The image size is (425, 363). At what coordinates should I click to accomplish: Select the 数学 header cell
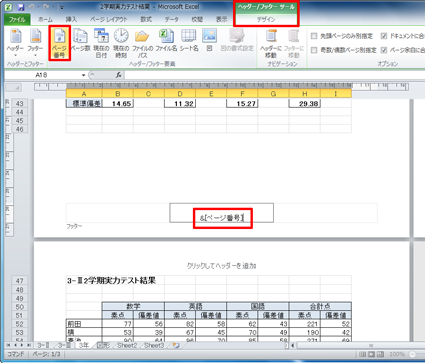point(133,306)
